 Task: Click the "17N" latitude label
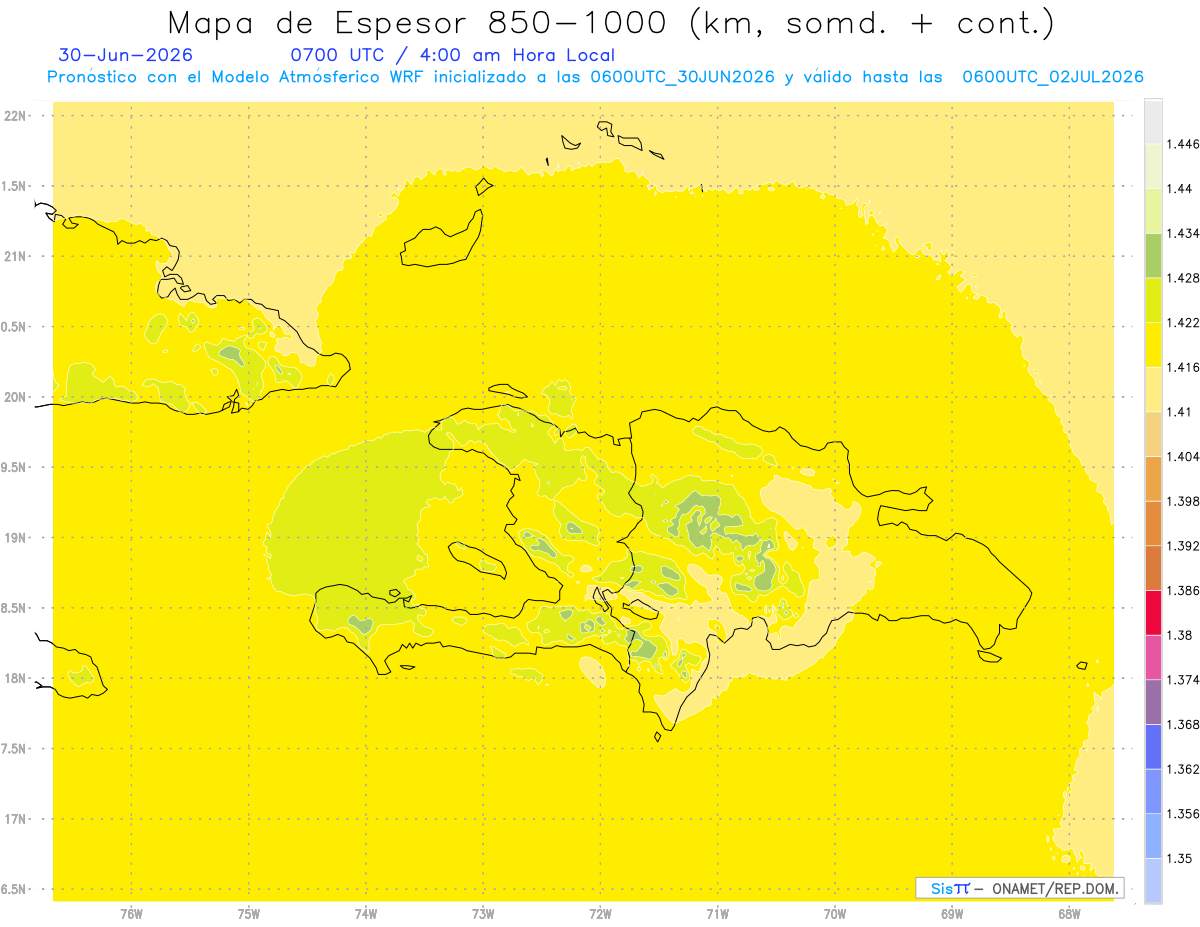pos(15,819)
